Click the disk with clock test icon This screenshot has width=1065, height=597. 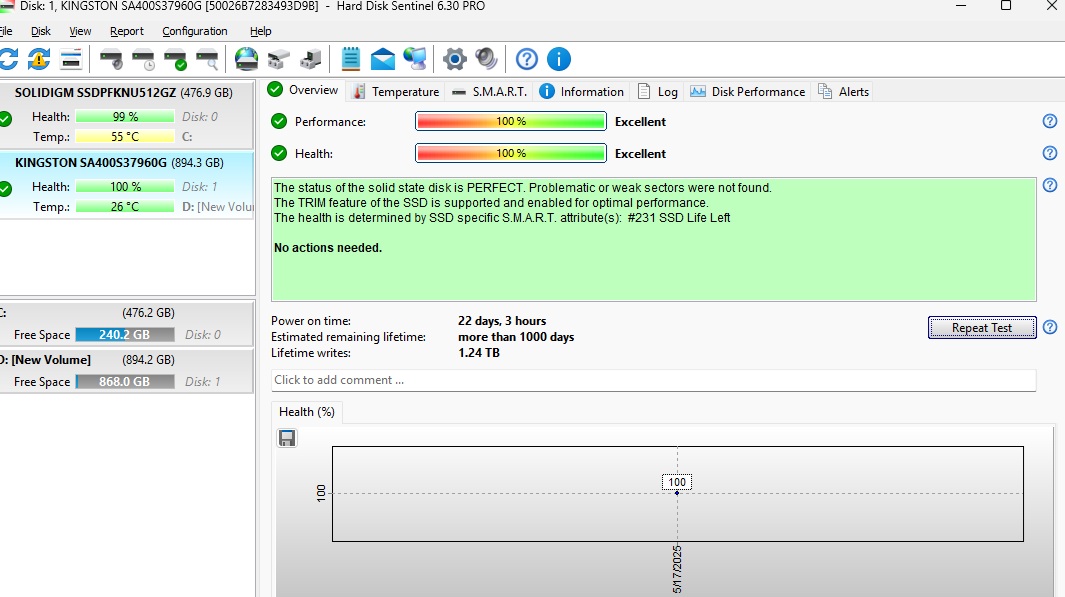143,60
